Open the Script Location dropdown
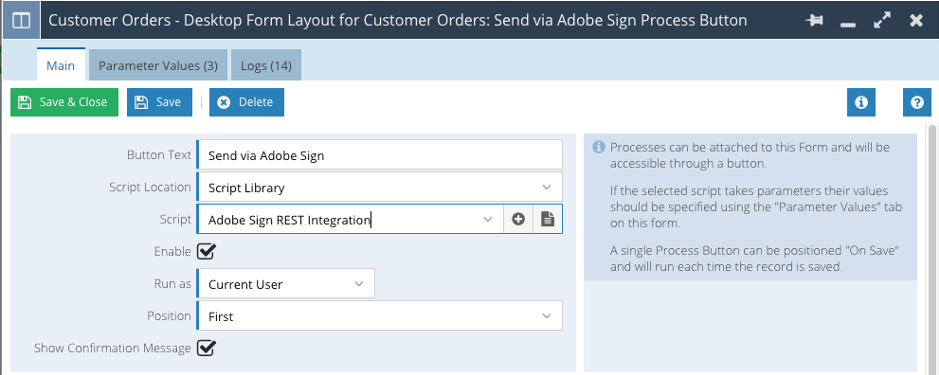939x375 pixels. tap(379, 188)
